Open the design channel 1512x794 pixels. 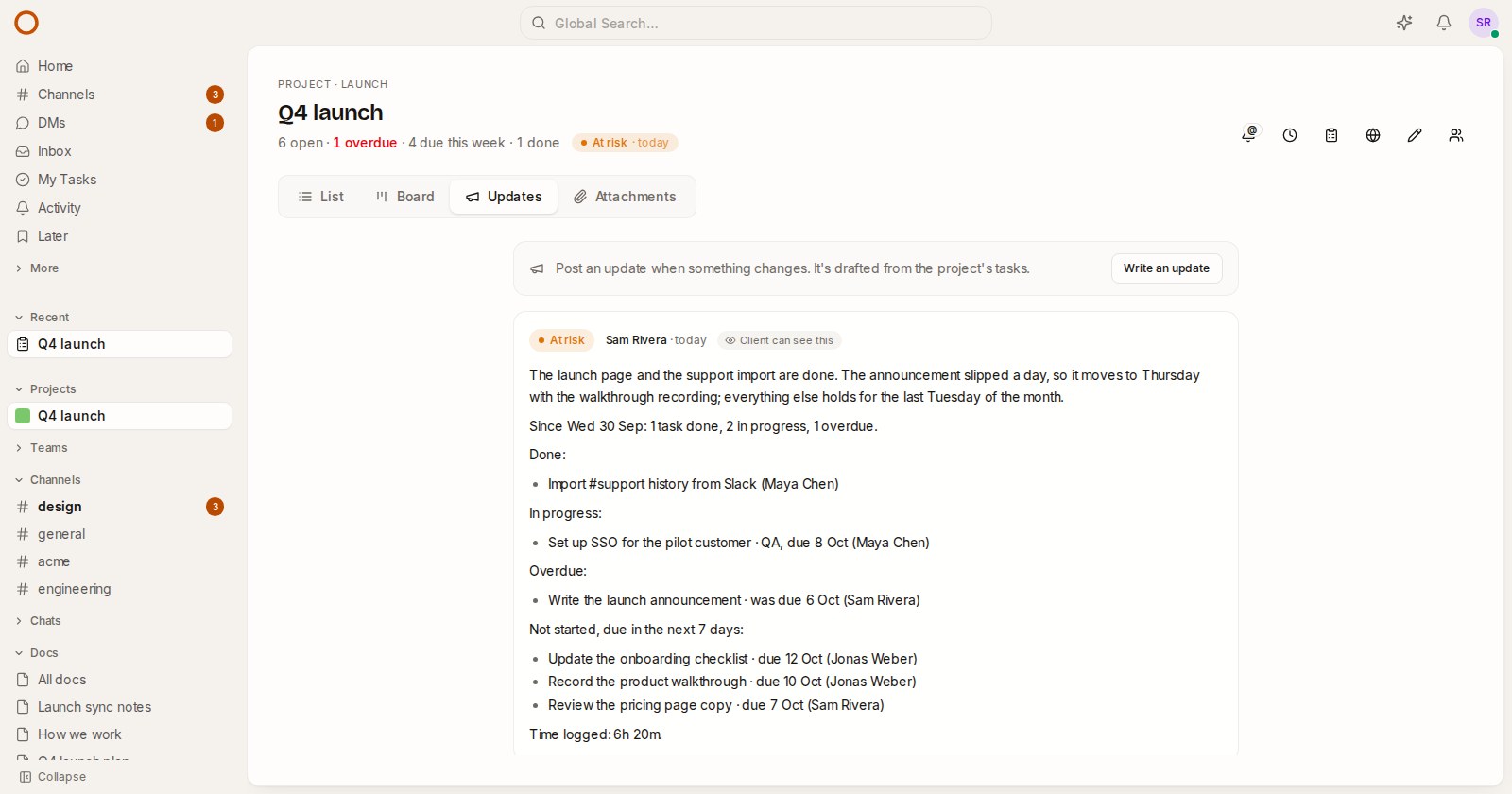(119, 507)
